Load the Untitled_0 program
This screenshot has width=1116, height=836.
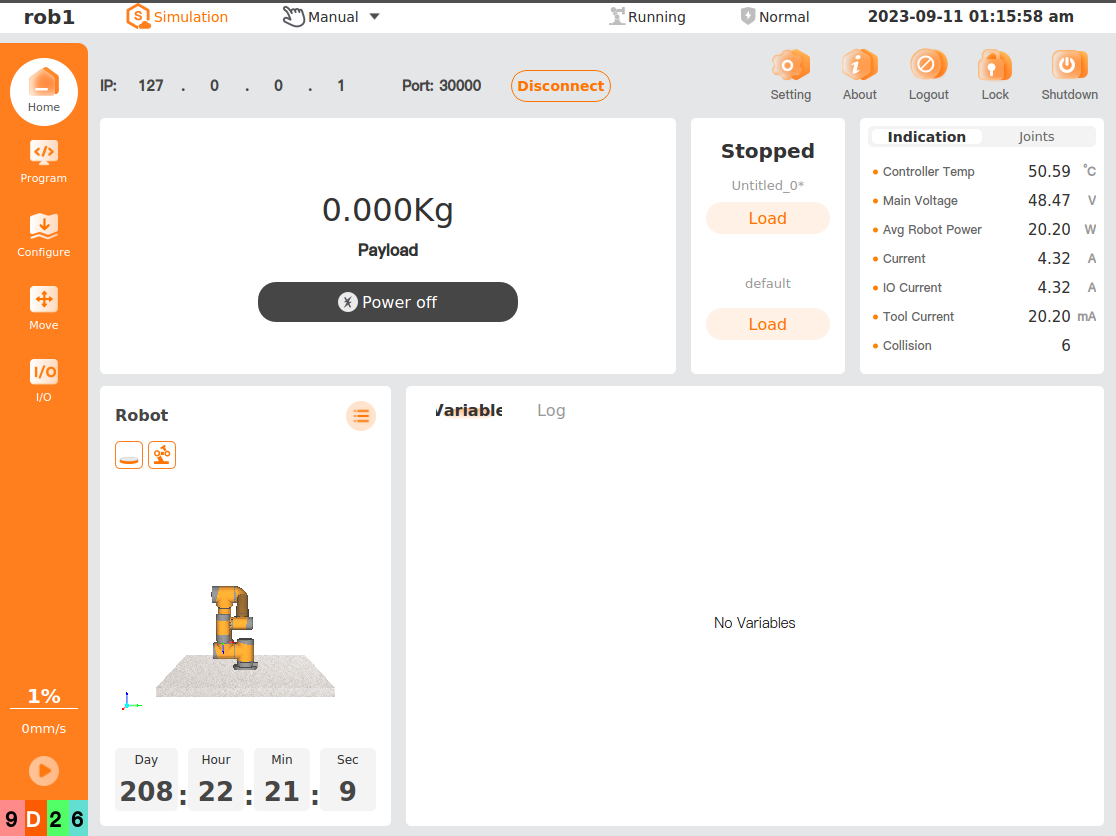pos(767,218)
